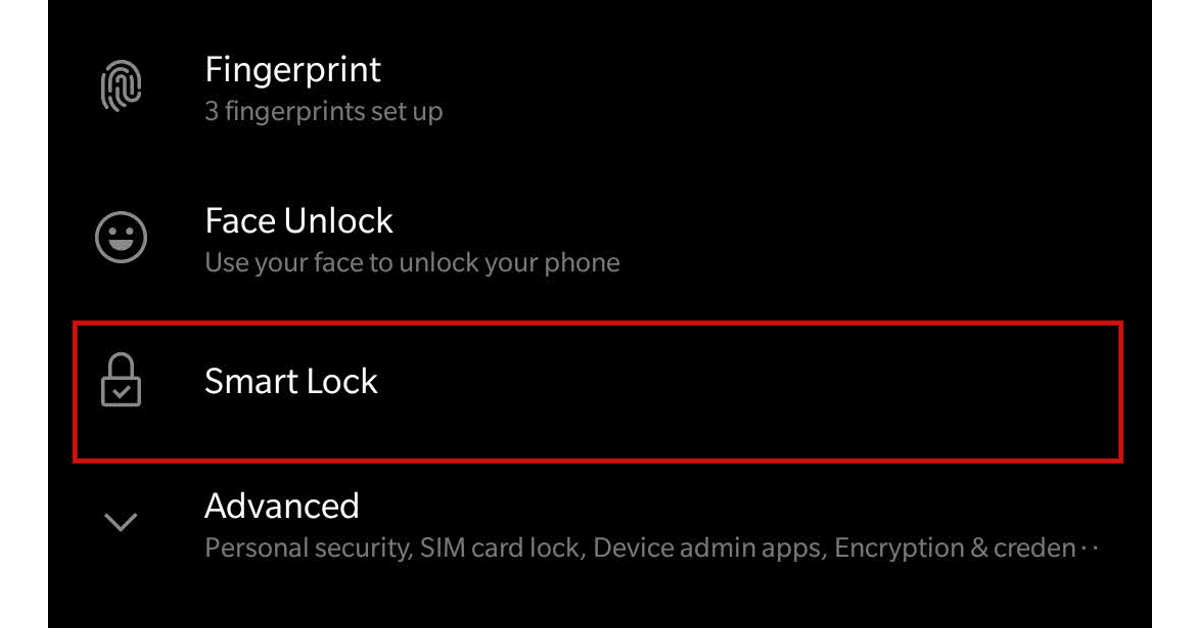Select the Face Unlock smiley icon

(118, 238)
